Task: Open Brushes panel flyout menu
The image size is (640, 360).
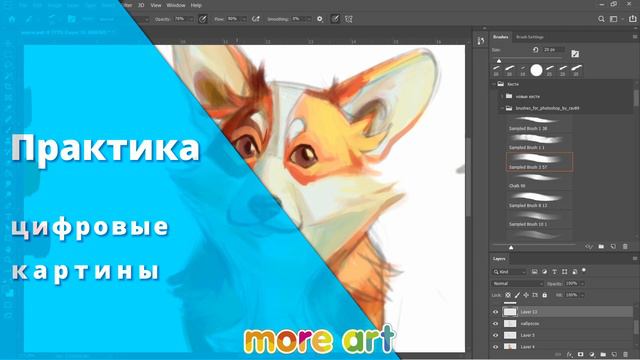Action: (x=635, y=37)
